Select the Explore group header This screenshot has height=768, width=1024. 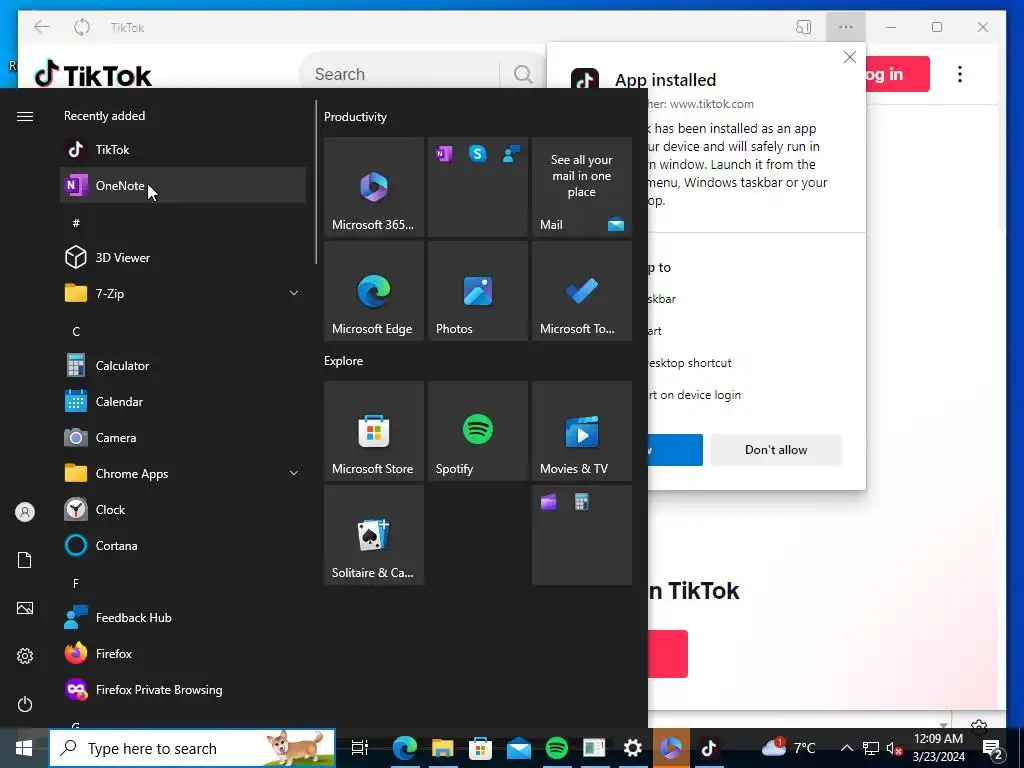point(344,361)
